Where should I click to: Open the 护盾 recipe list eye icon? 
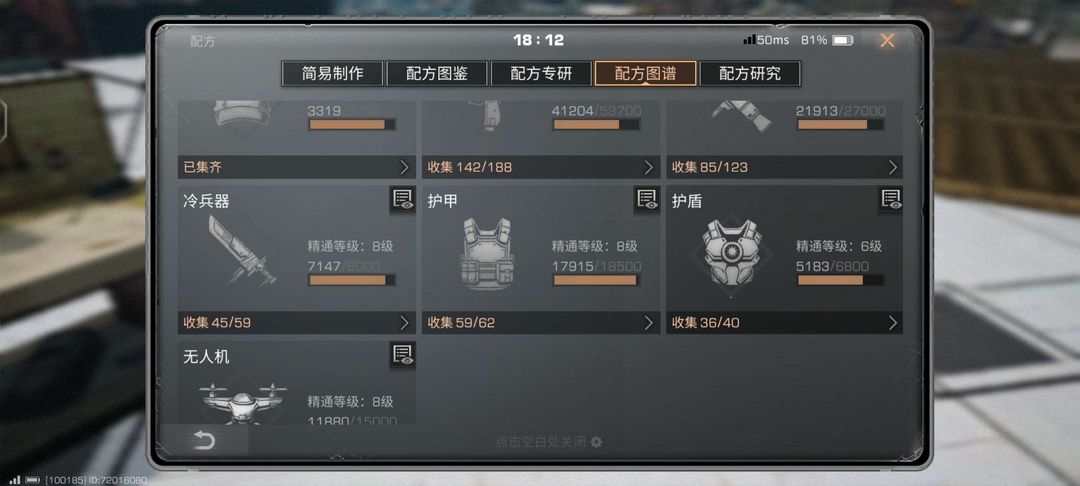coord(891,200)
